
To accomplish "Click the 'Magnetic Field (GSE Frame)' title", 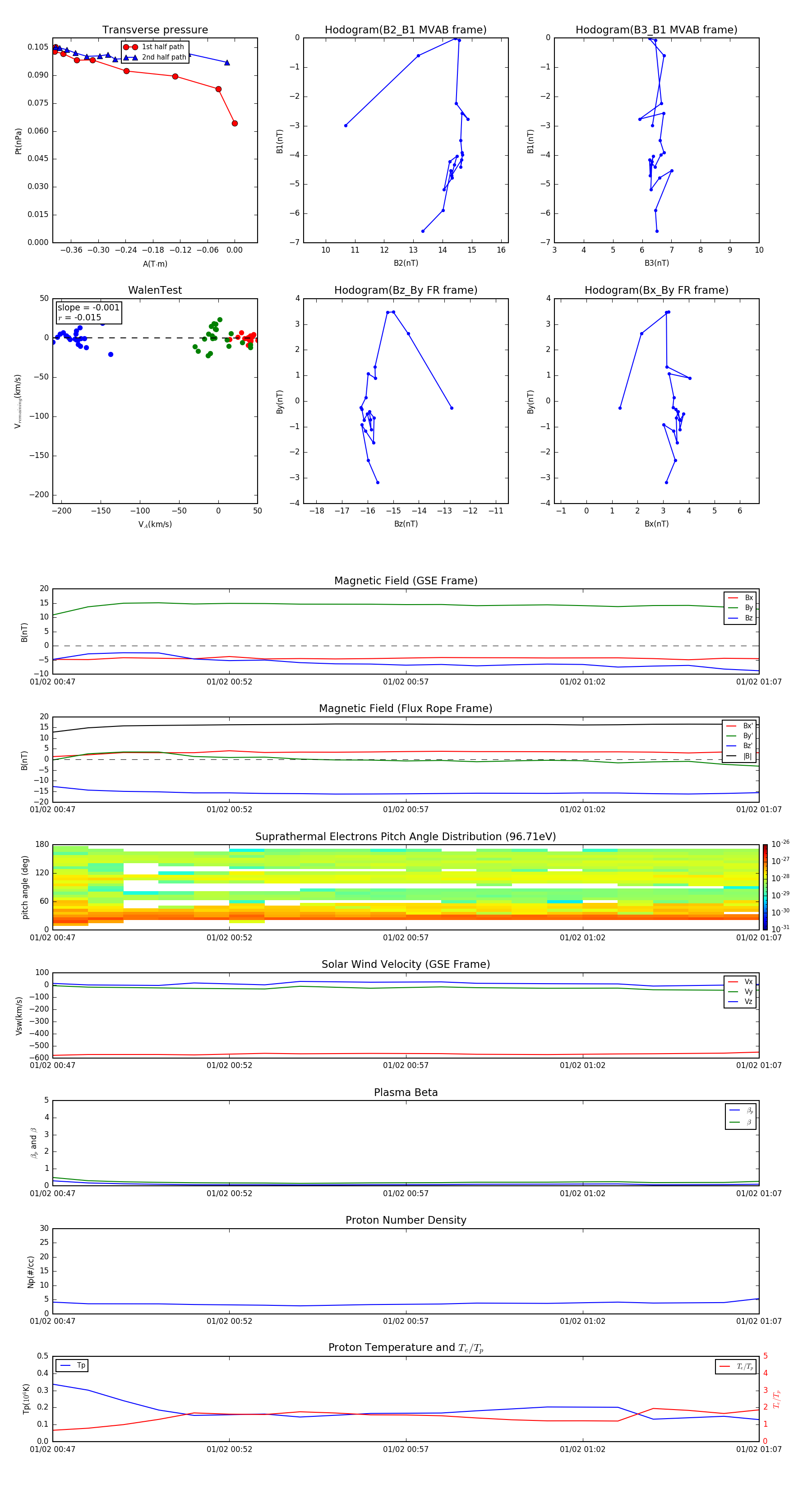I will (x=406, y=581).
